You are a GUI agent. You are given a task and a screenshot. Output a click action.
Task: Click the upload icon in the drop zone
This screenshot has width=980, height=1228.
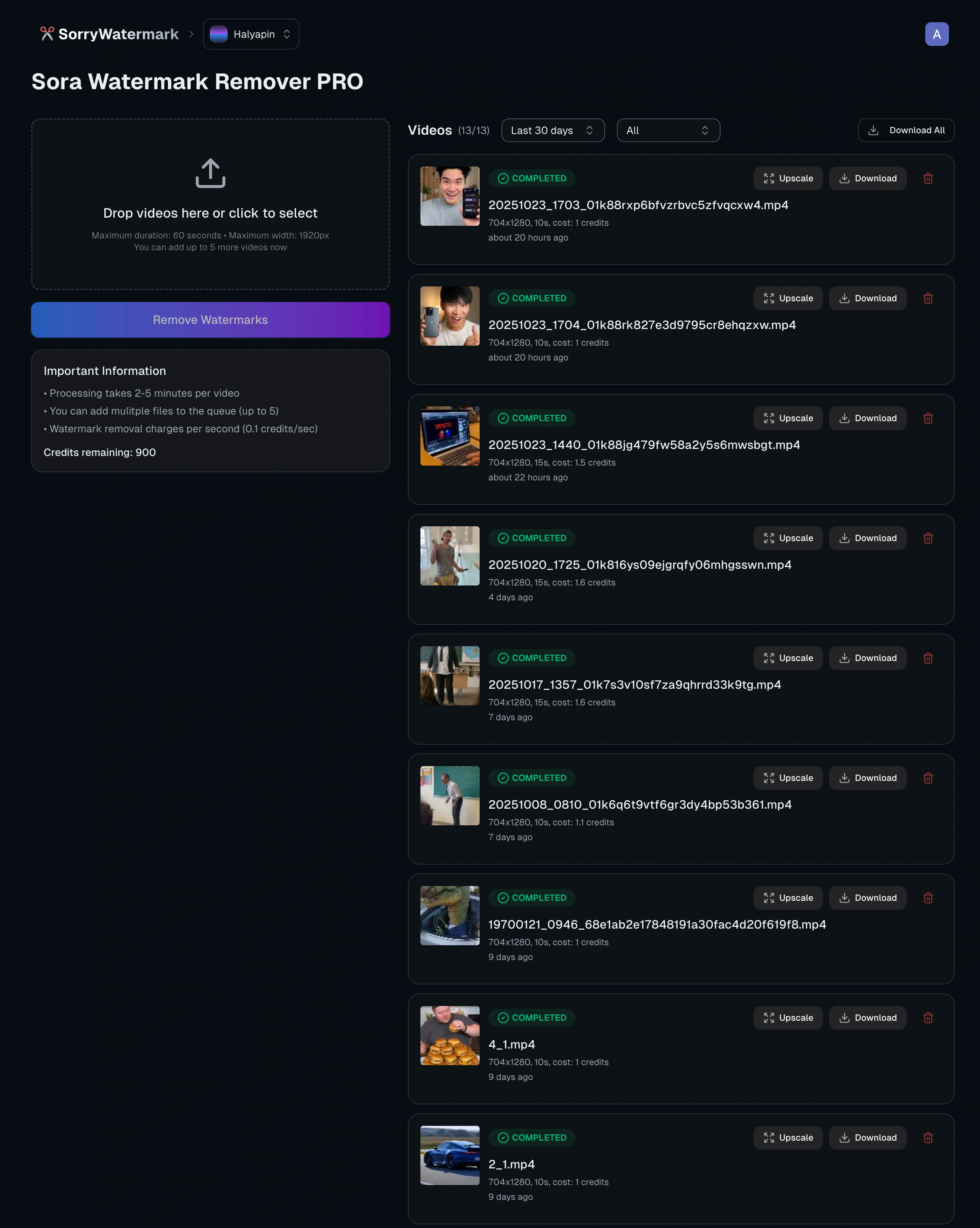[x=210, y=173]
